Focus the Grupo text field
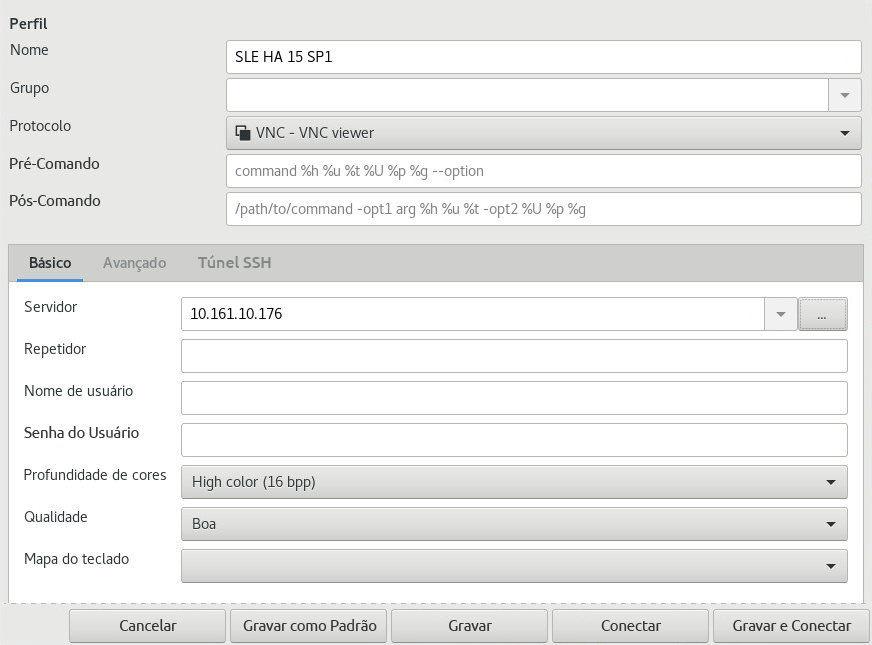Image resolution: width=872 pixels, height=645 pixels. pyautogui.click(x=527, y=95)
